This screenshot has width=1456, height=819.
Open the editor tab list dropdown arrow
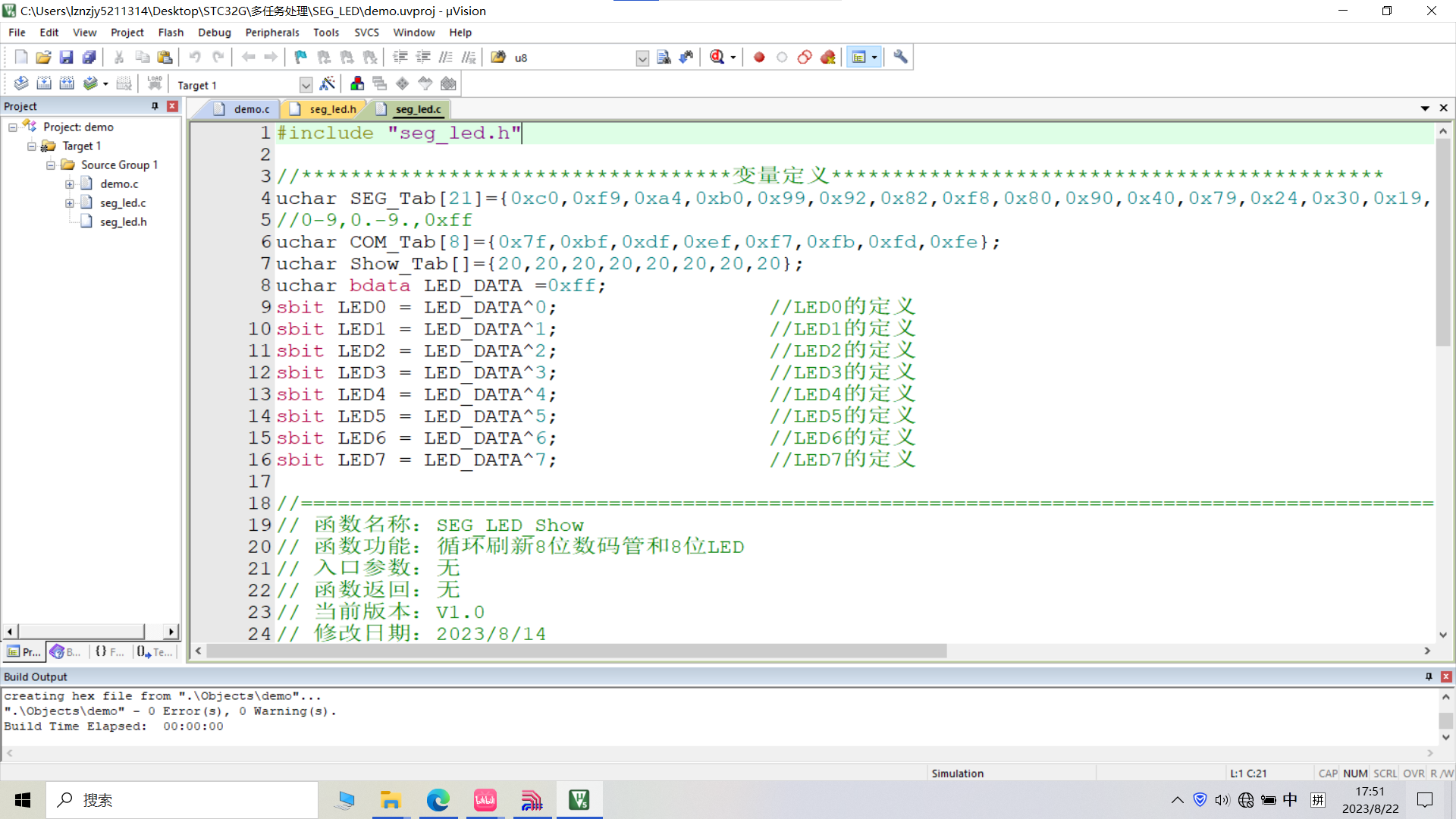coord(1425,108)
